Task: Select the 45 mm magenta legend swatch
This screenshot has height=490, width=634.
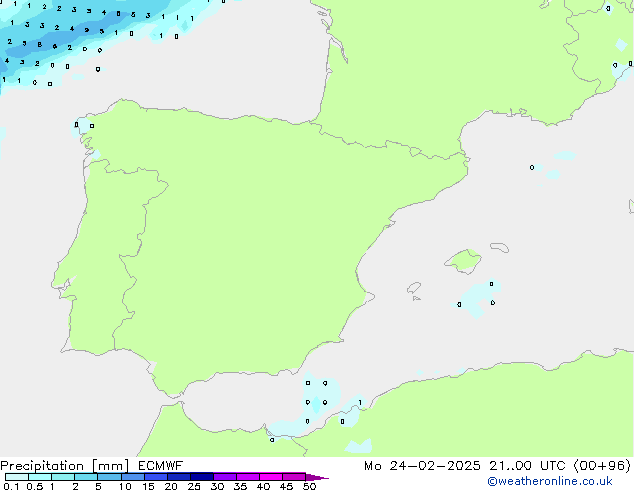Action: pos(294,477)
